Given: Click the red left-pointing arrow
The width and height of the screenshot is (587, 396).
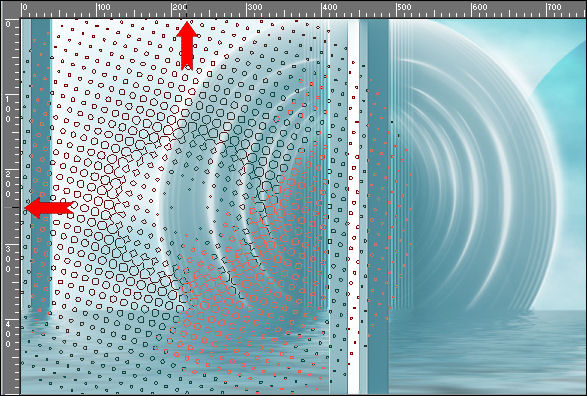Looking at the screenshot, I should pyautogui.click(x=49, y=208).
